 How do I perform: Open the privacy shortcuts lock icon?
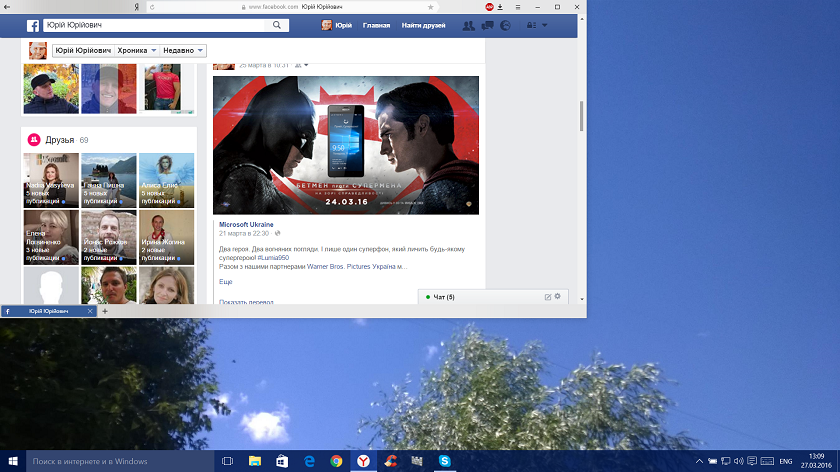pos(531,25)
